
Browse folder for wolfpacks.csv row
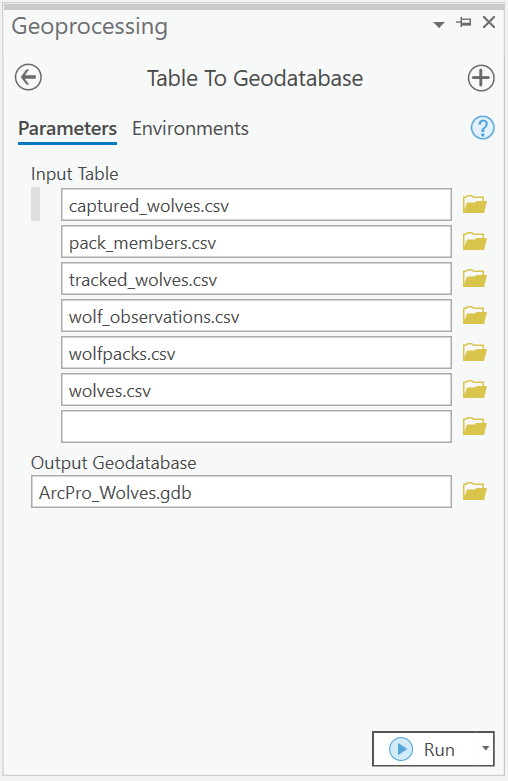475,352
